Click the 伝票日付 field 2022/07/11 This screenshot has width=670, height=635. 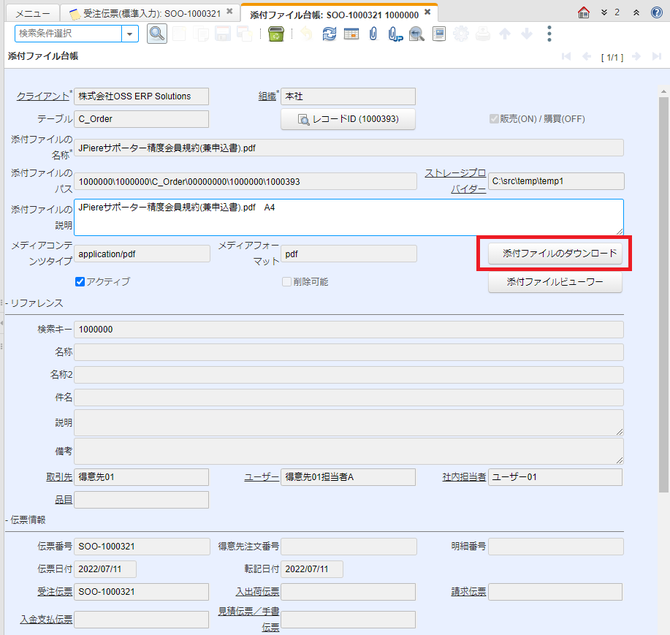coord(105,569)
